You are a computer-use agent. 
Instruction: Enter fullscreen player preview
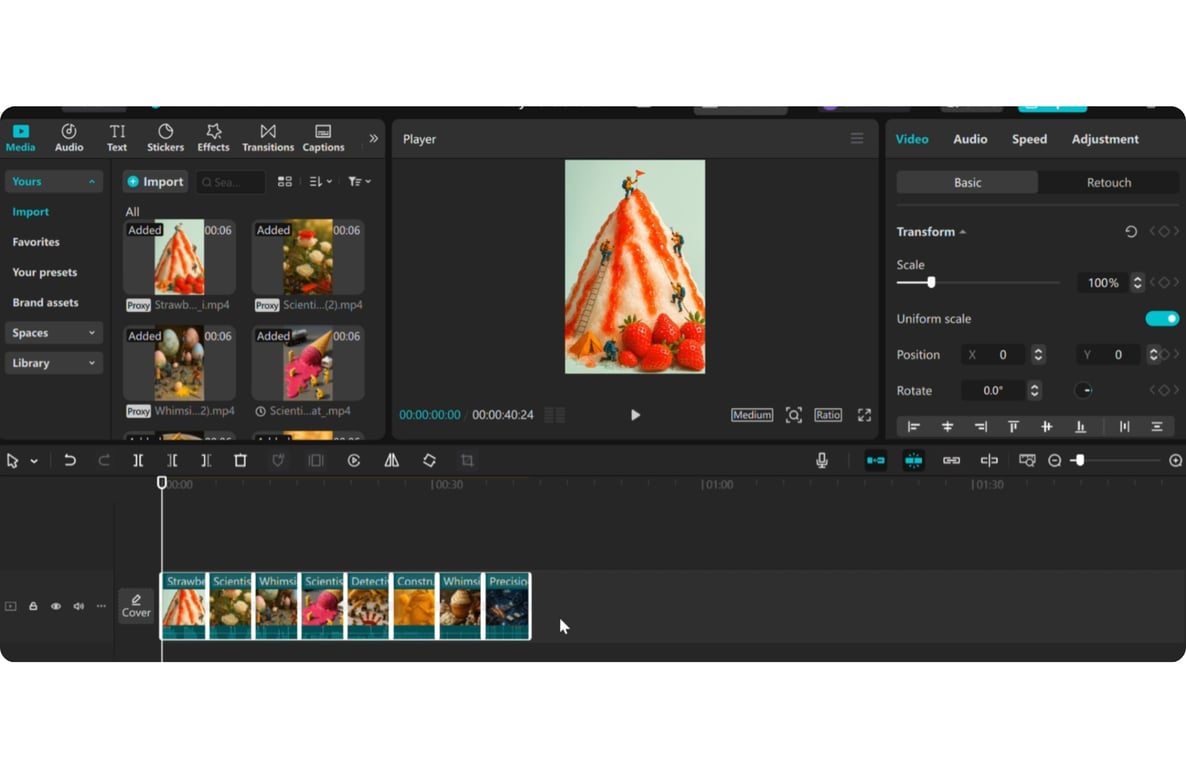(865, 415)
